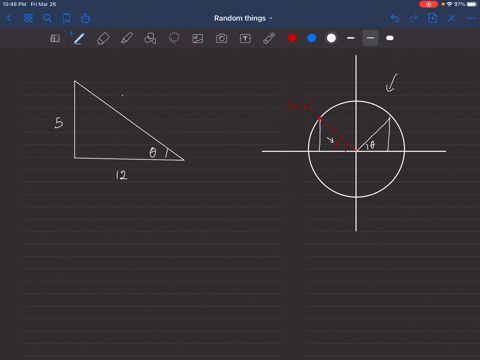The image size is (480, 360).
Task: Select the thickest stroke width
Action: coord(390,38)
